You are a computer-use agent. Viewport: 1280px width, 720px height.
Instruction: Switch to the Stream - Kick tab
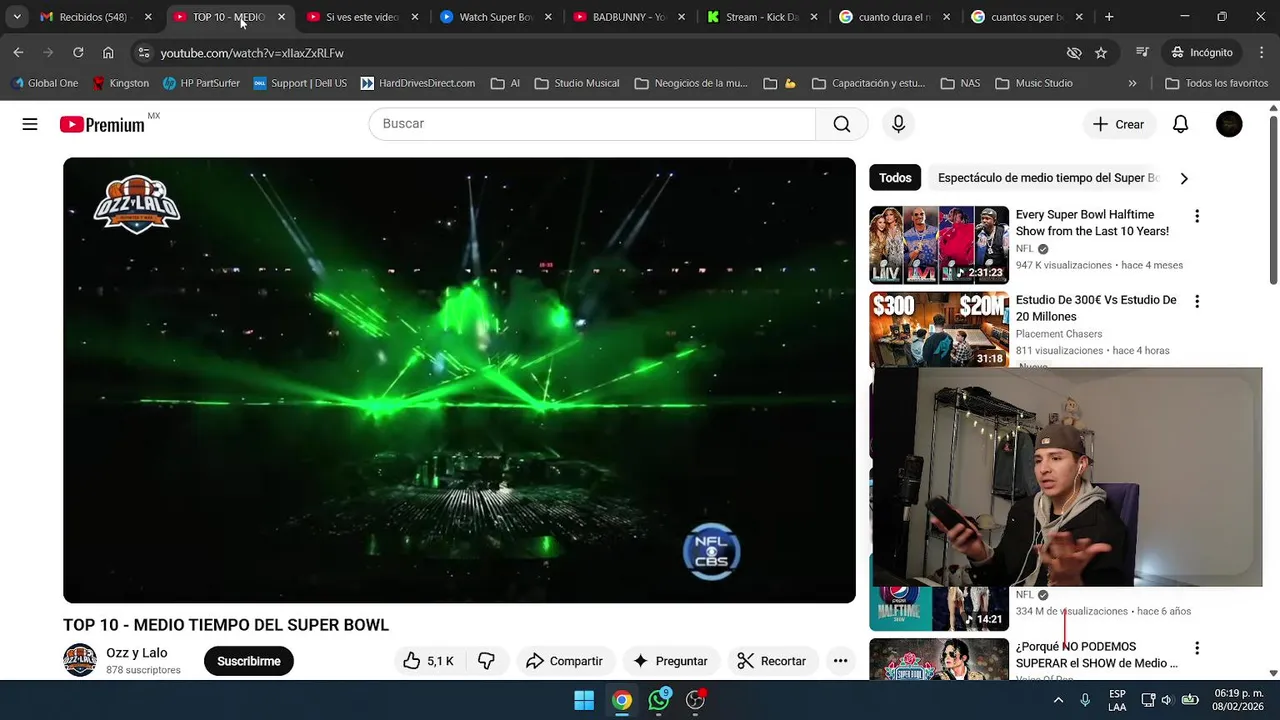(761, 17)
